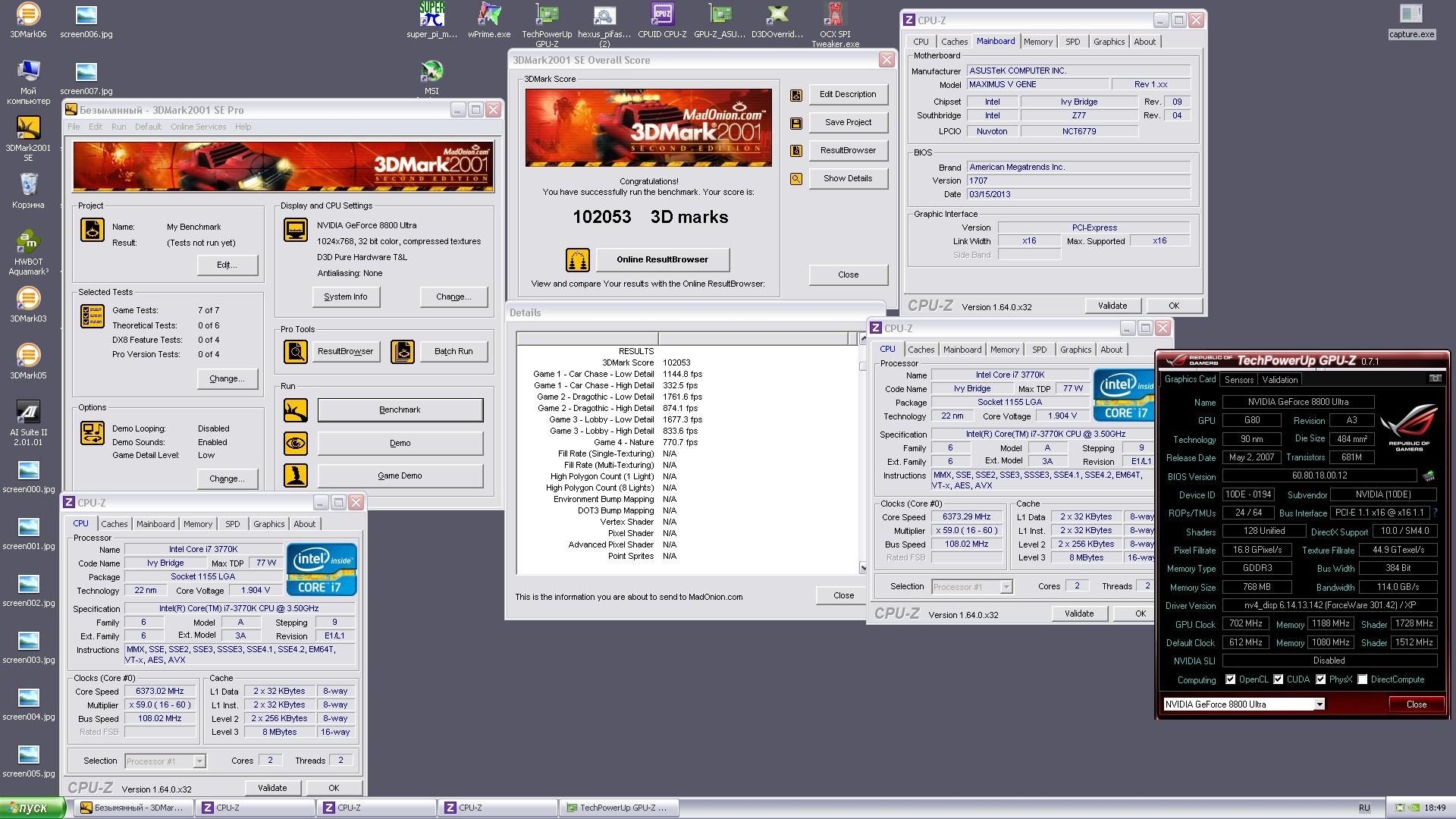Toggle DirectCompute checkbox in GPU-Z
Screen dimensions: 1456x819
[1363, 679]
